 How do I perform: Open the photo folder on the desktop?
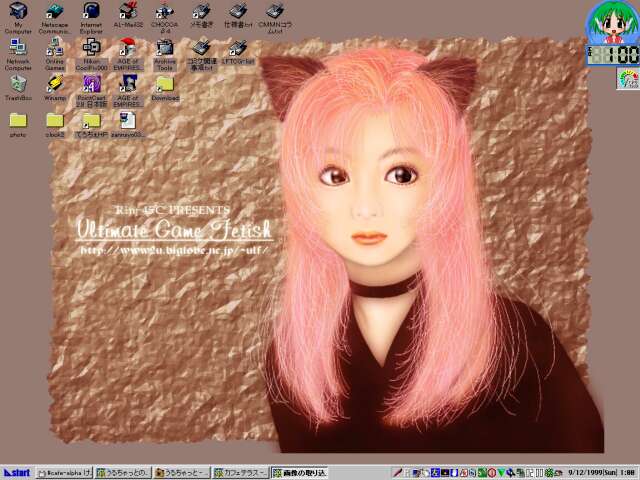tap(18, 120)
